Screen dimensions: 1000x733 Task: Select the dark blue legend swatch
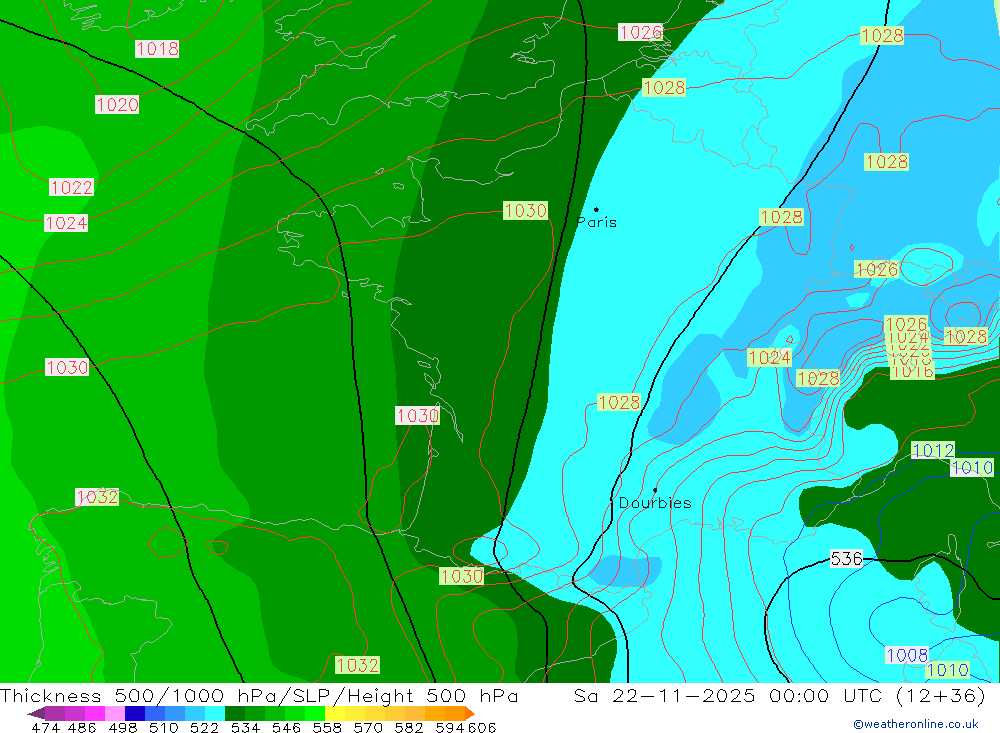[x=135, y=713]
